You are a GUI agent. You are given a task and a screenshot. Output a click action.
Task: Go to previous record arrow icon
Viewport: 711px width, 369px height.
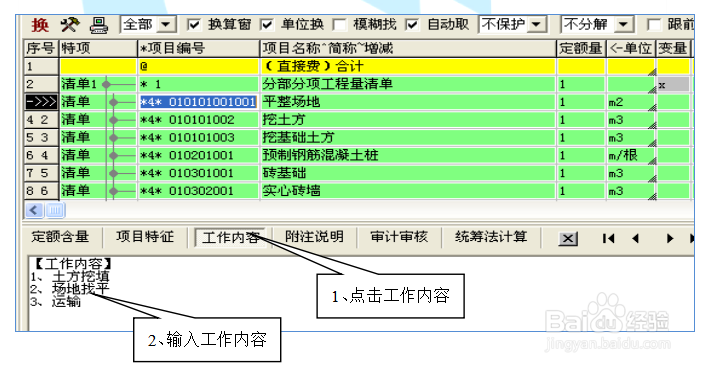point(635,238)
